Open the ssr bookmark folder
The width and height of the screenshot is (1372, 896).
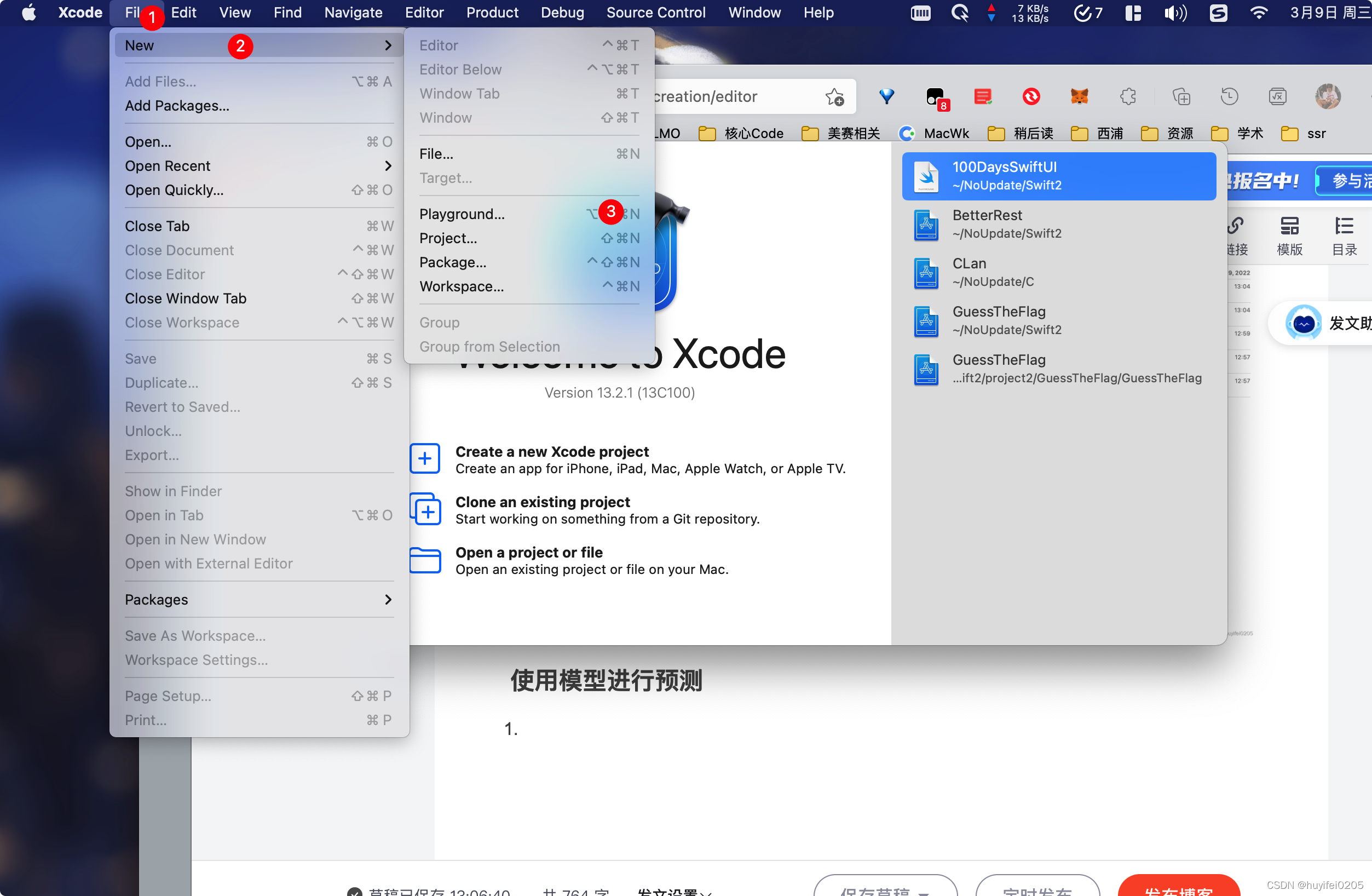pyautogui.click(x=1303, y=134)
